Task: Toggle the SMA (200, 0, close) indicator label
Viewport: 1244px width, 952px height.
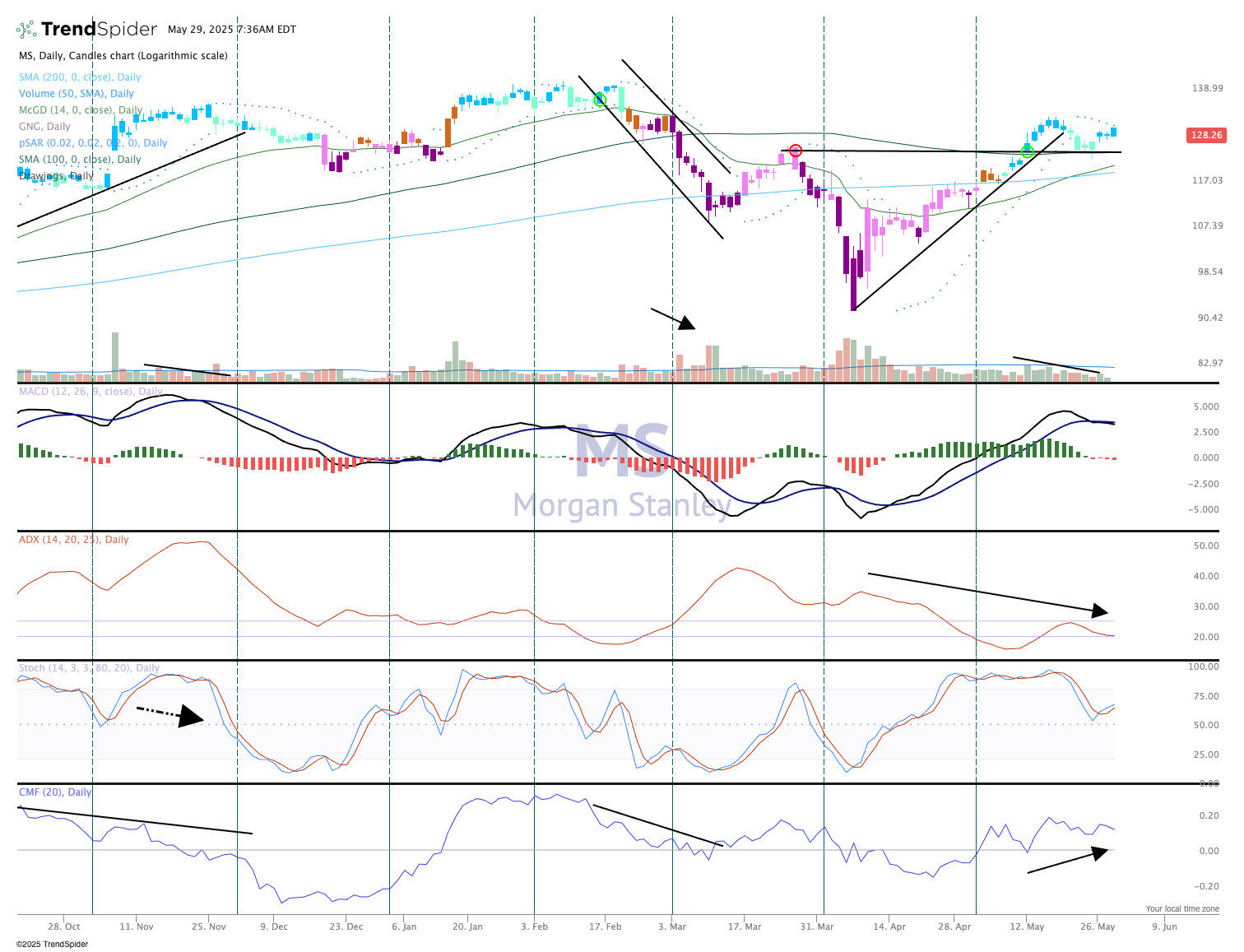Action: click(x=80, y=77)
